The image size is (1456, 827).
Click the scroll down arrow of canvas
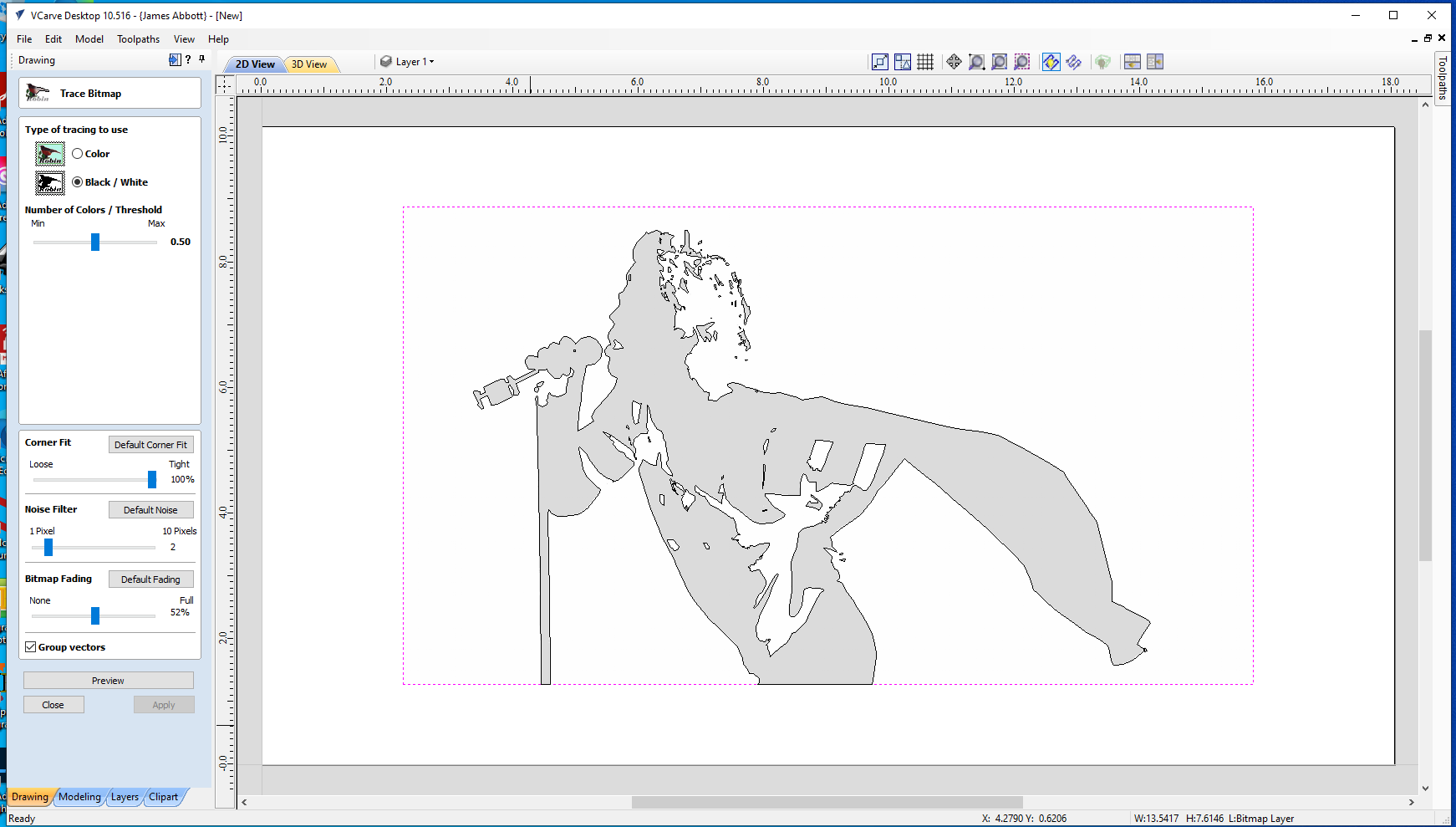click(x=1425, y=789)
